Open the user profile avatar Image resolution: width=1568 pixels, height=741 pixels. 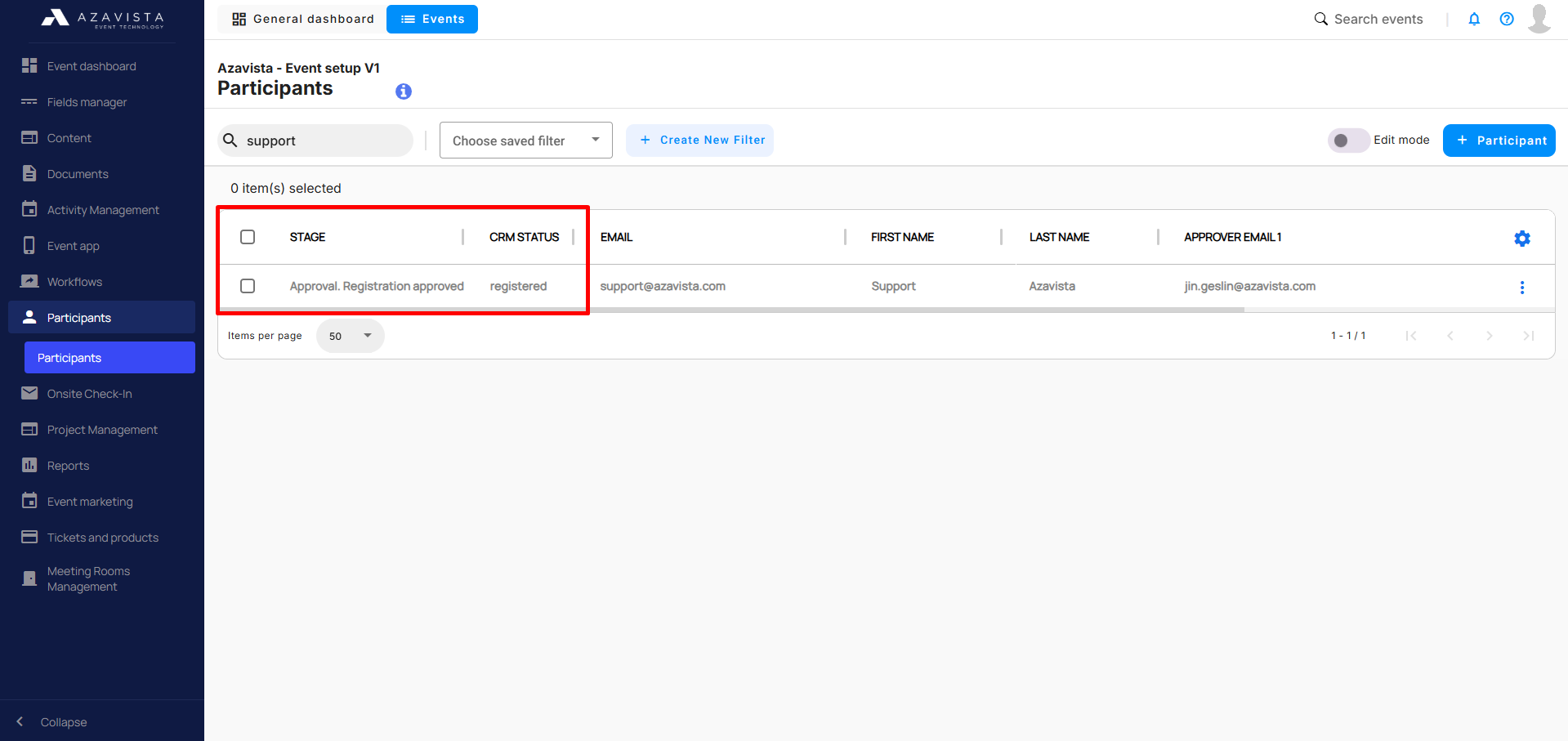click(x=1539, y=19)
